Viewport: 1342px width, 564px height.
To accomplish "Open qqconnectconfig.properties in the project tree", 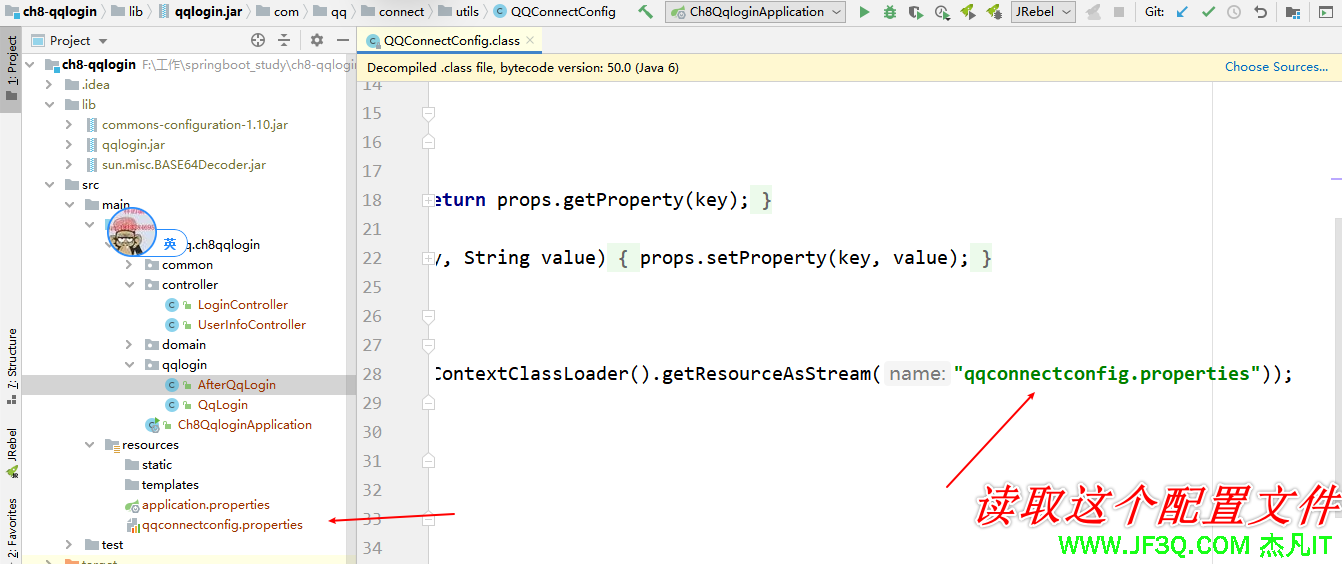I will (221, 525).
